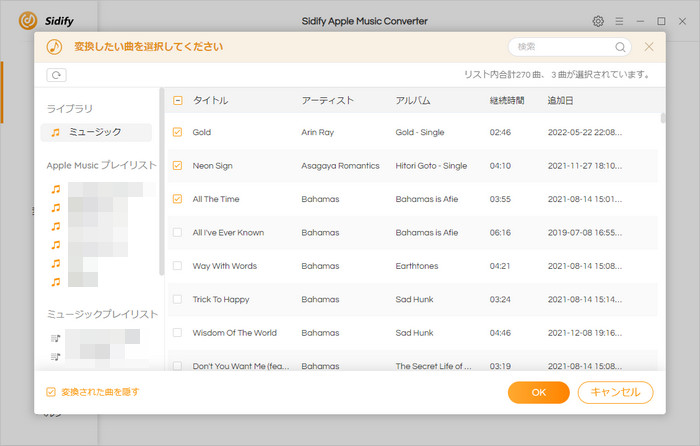700x446 pixels.
Task: Select the first Apple Music playlist icon
Action: pos(56,189)
